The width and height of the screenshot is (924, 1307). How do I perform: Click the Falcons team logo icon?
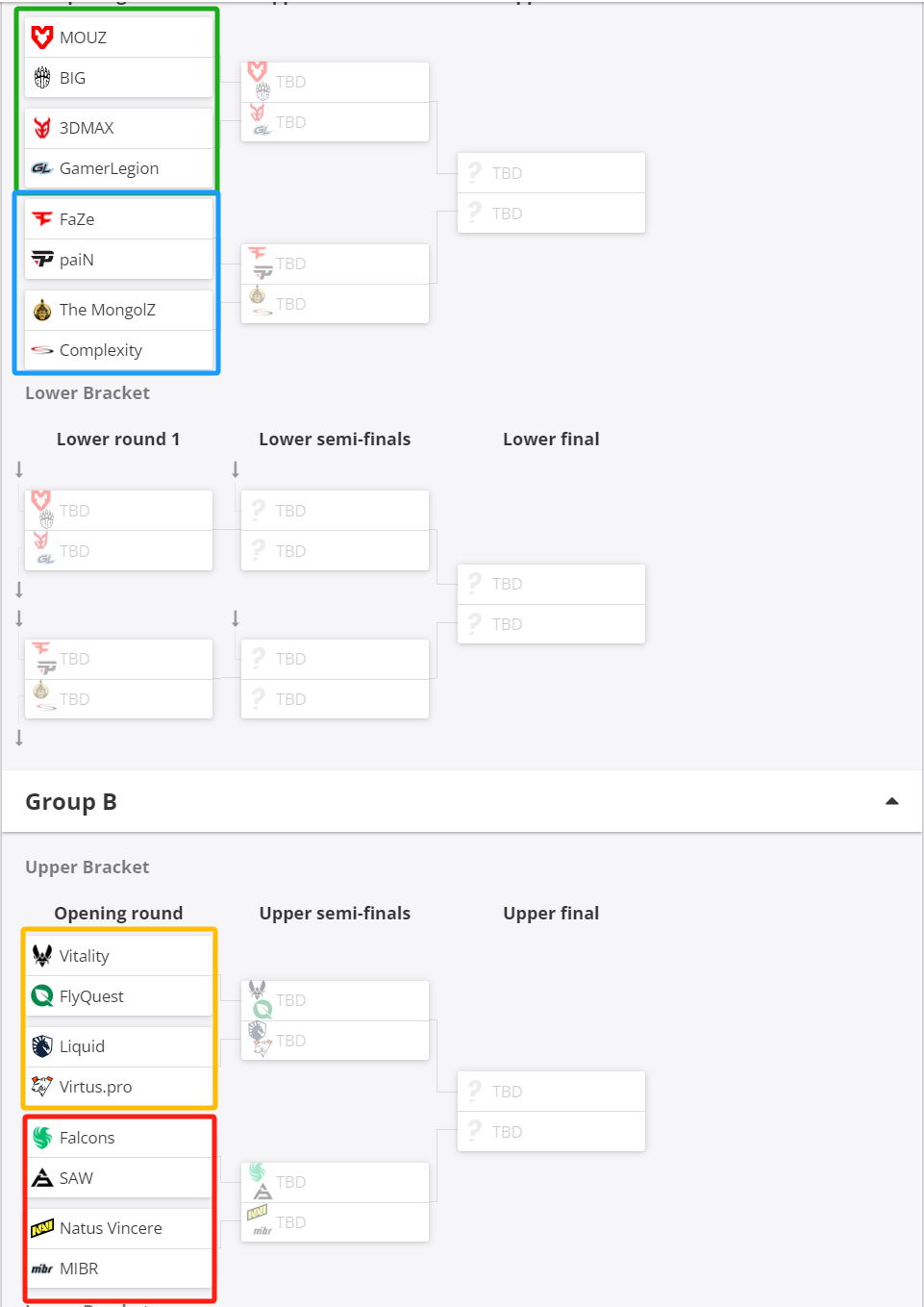coord(42,1138)
